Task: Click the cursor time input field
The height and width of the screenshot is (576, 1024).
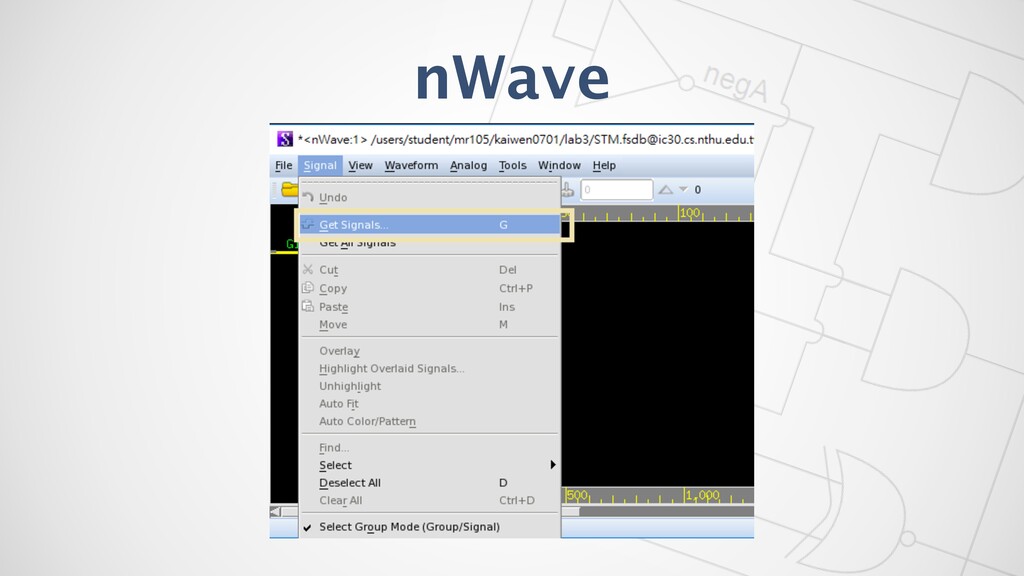Action: point(616,189)
